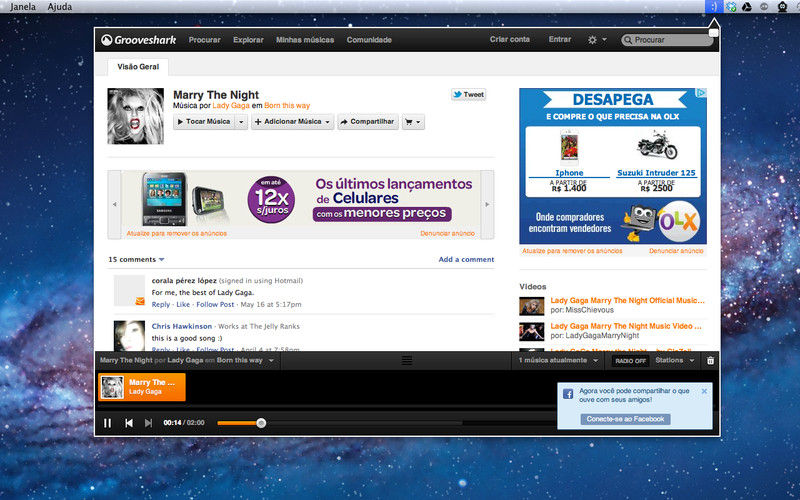Toggle the RADIO OFF switch
Image resolution: width=800 pixels, height=500 pixels.
pyautogui.click(x=630, y=361)
